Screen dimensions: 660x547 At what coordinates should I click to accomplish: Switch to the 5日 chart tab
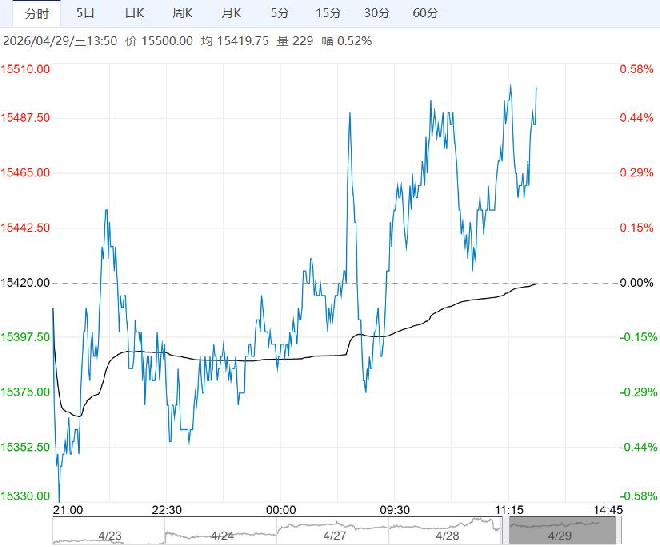86,13
